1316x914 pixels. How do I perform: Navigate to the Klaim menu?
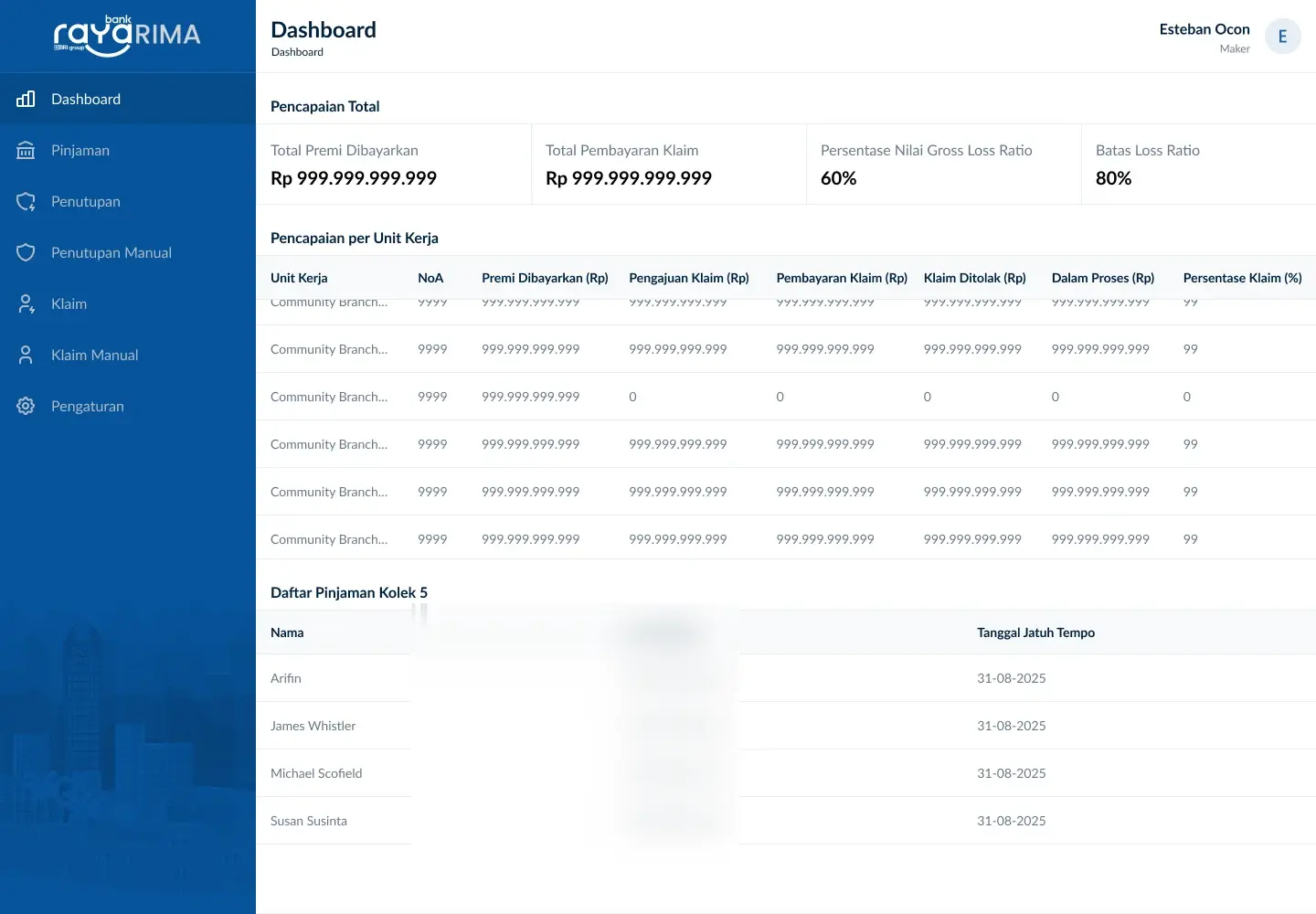128,303
